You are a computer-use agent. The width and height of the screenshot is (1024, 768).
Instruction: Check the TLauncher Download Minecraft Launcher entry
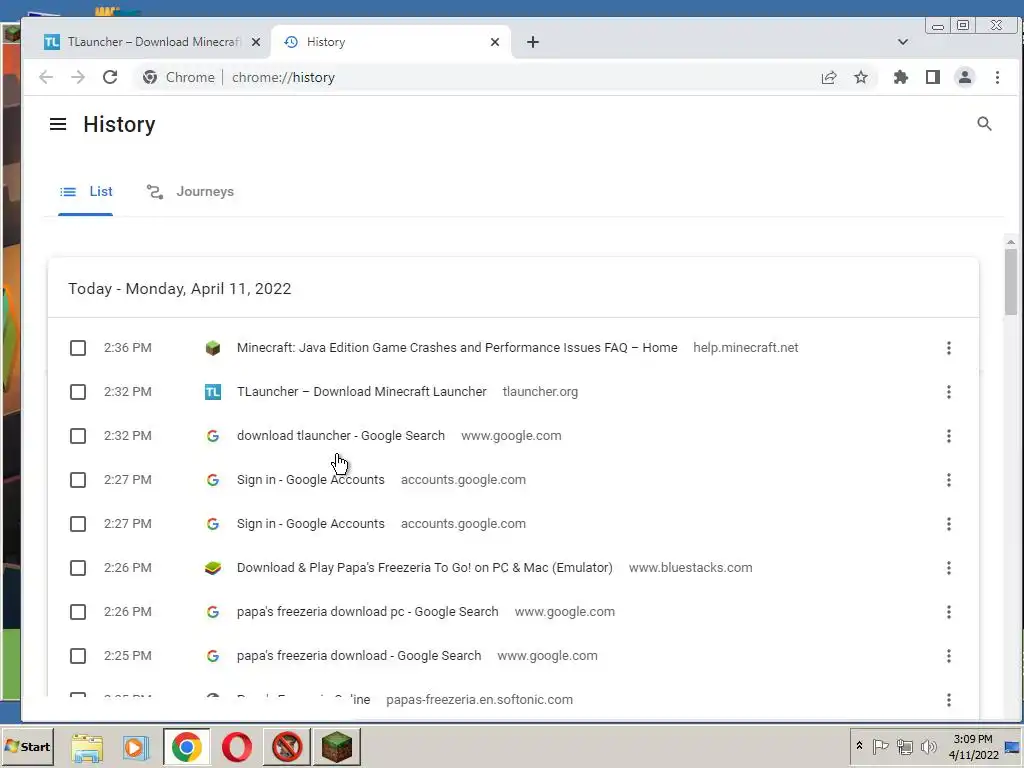coord(78,392)
